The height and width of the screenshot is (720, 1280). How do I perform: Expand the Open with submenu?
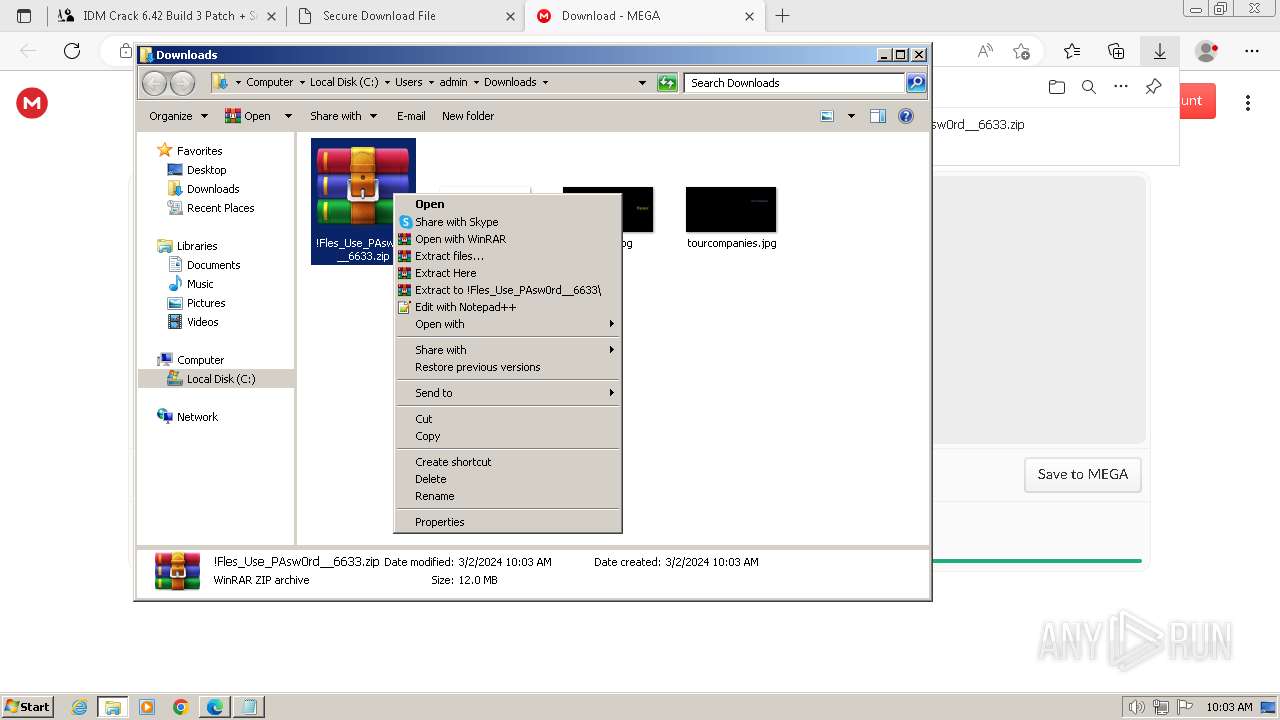point(508,324)
